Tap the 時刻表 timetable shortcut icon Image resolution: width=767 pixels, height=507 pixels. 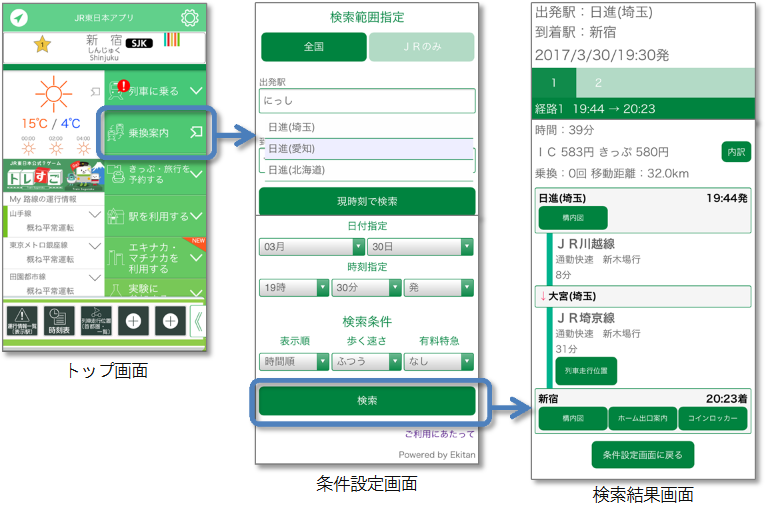tap(59, 321)
